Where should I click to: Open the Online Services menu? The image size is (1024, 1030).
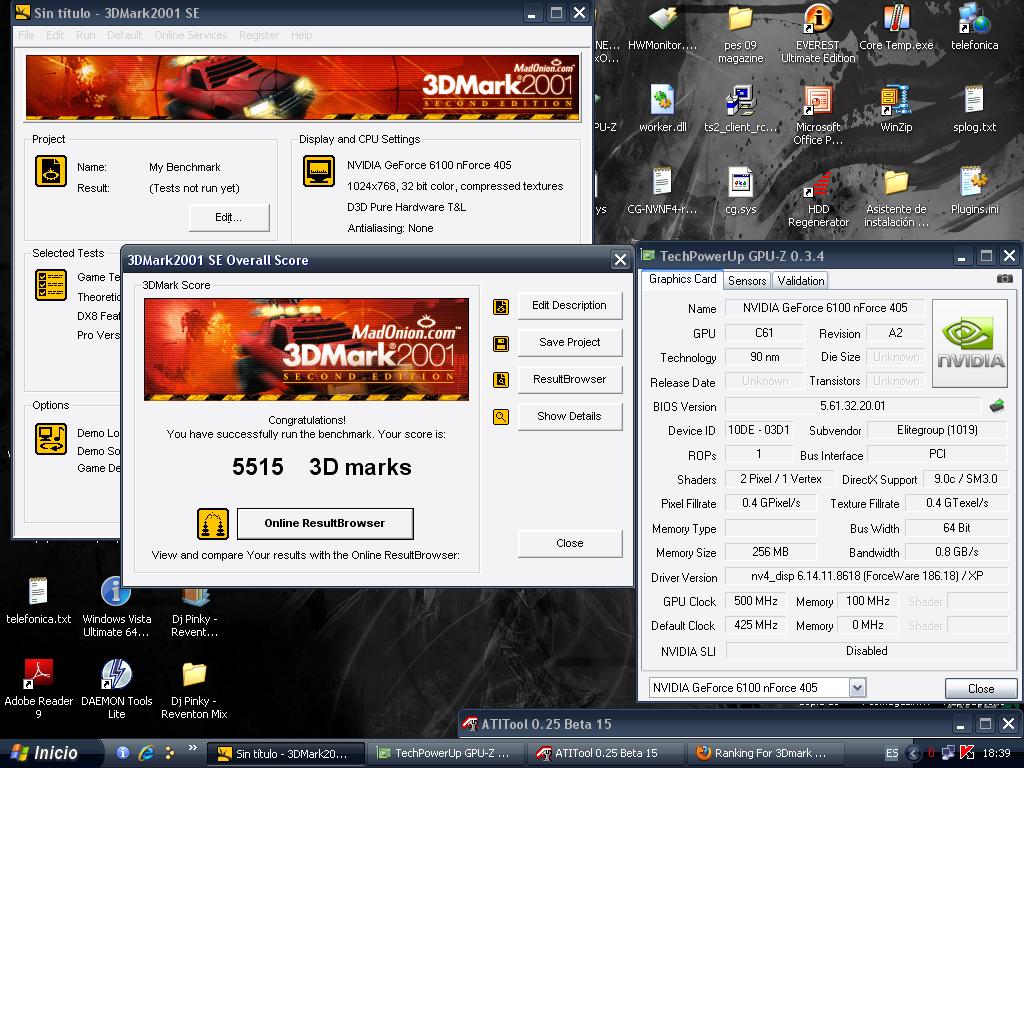(x=190, y=35)
